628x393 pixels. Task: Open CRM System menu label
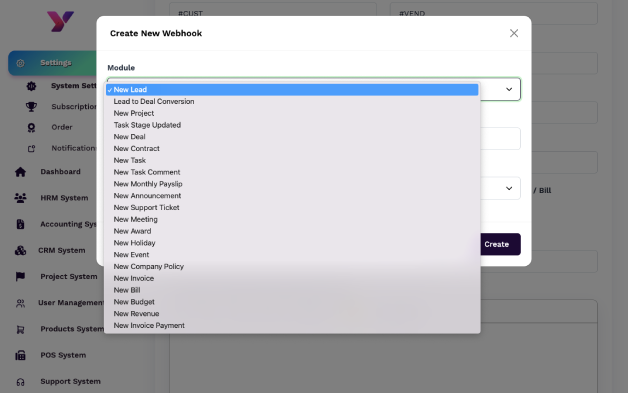tap(62, 250)
